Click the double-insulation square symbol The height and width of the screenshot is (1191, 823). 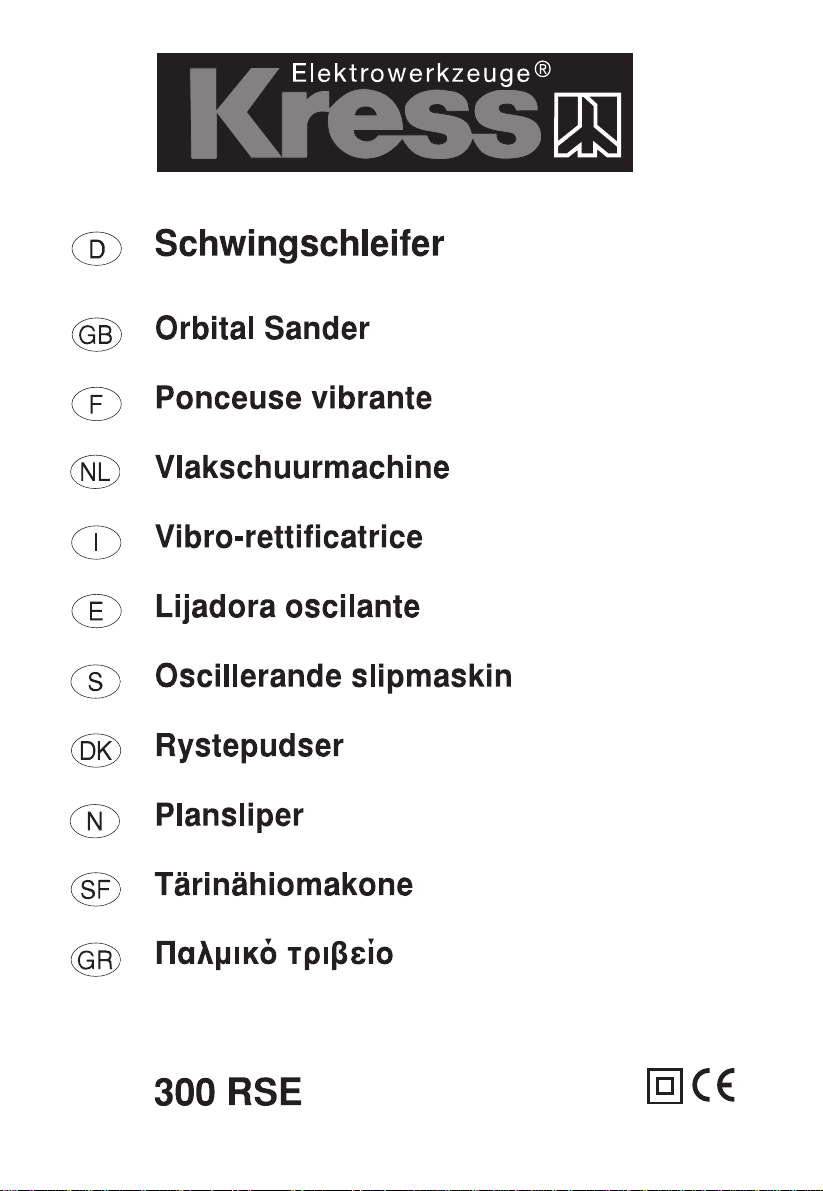pos(664,1085)
